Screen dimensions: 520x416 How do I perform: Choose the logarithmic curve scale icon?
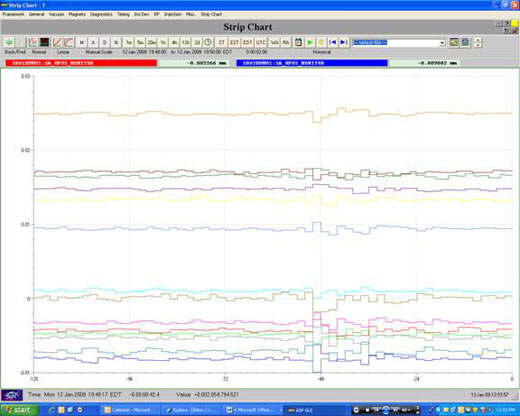point(69,42)
